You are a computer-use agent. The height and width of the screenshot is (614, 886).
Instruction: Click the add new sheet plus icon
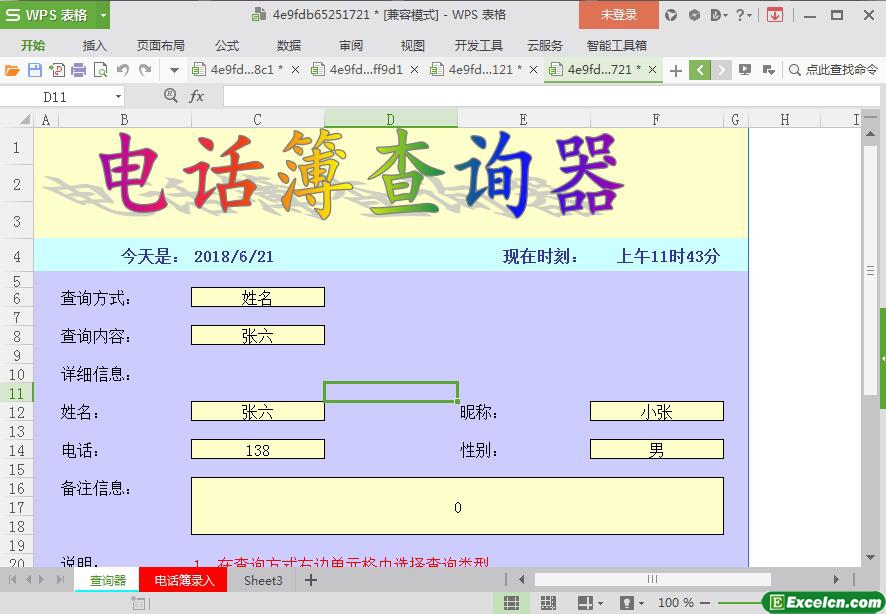311,580
